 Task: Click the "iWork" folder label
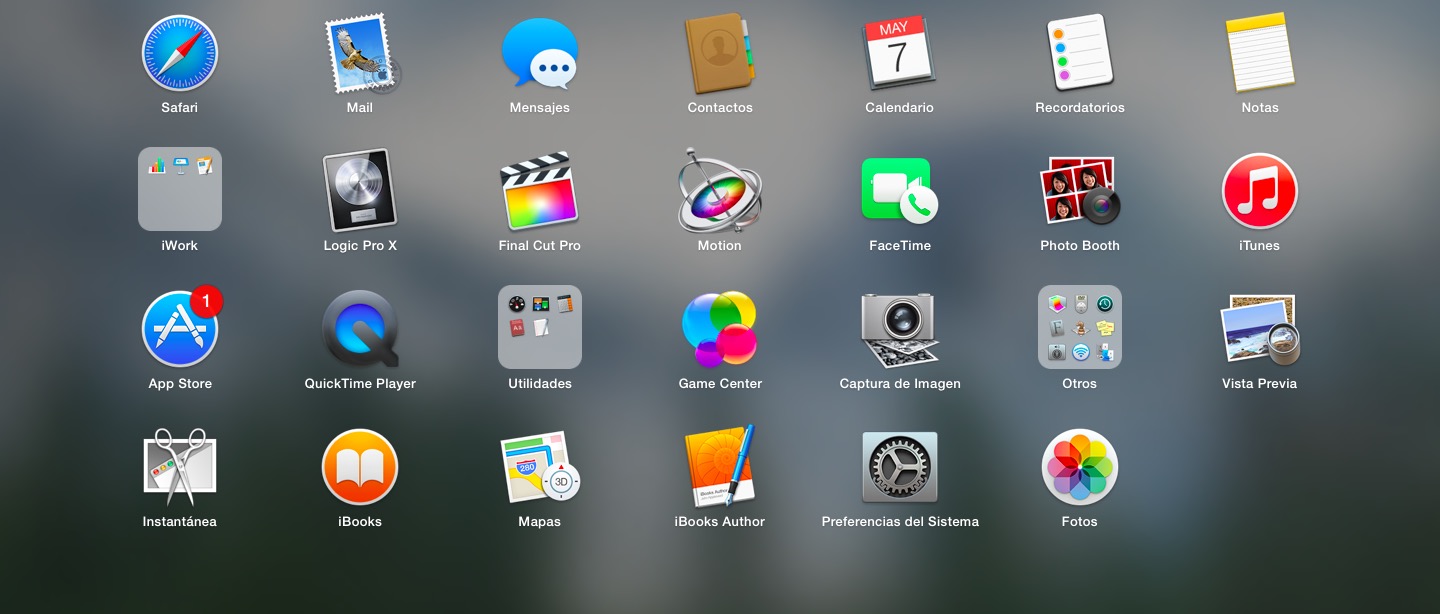tap(180, 246)
